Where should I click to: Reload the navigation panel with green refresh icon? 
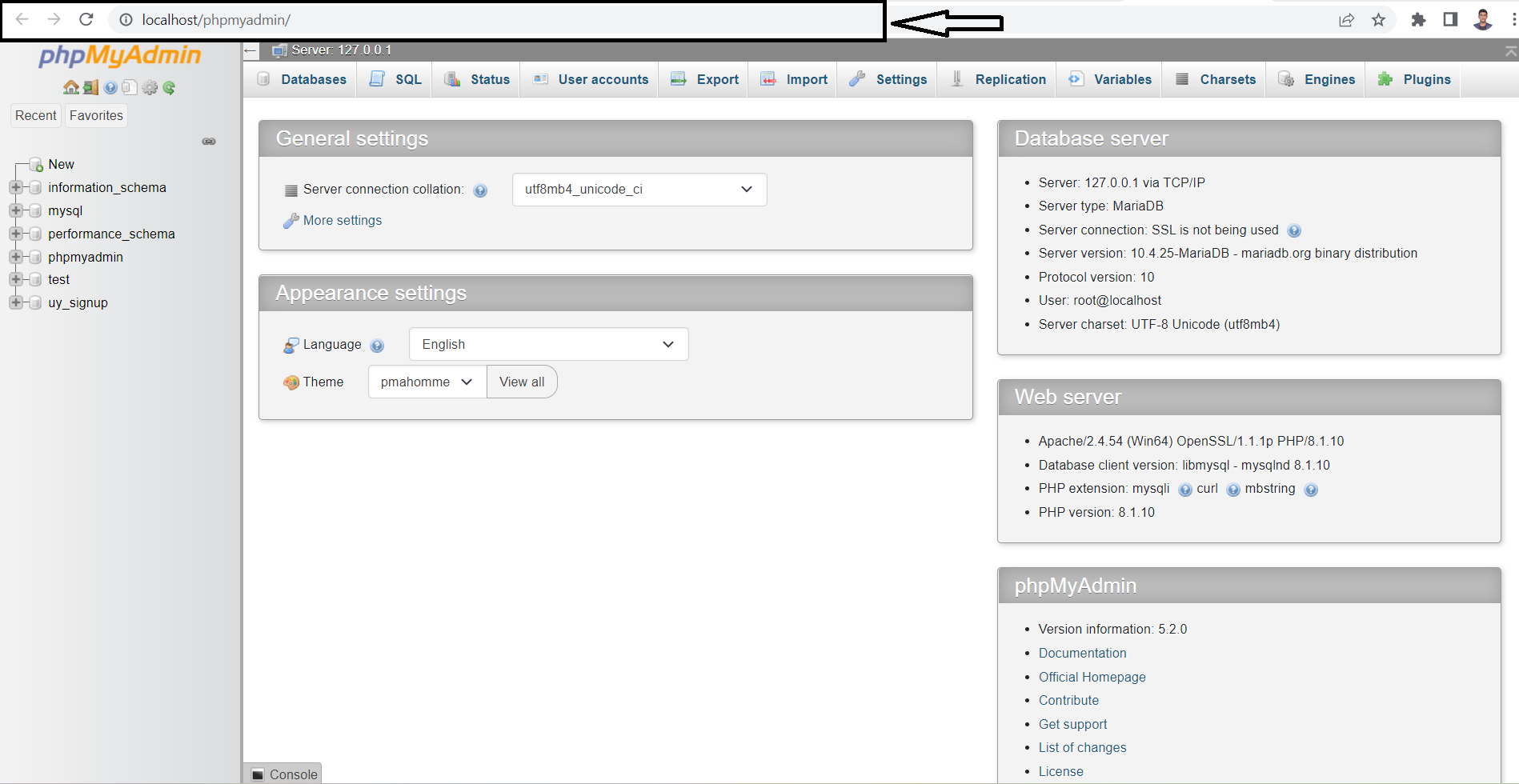pyautogui.click(x=169, y=87)
